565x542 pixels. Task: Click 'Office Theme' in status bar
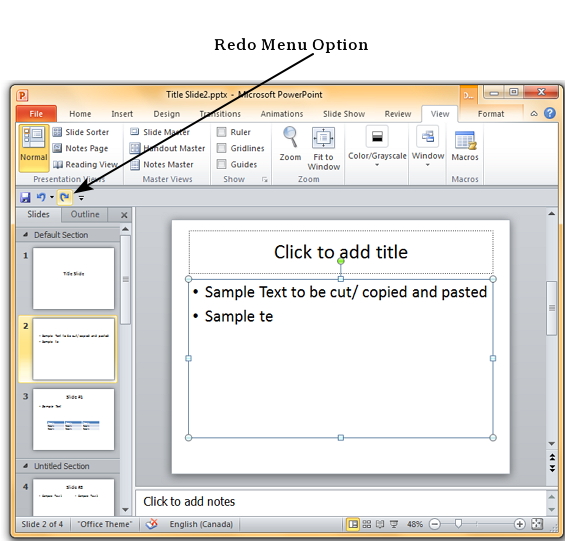click(104, 524)
